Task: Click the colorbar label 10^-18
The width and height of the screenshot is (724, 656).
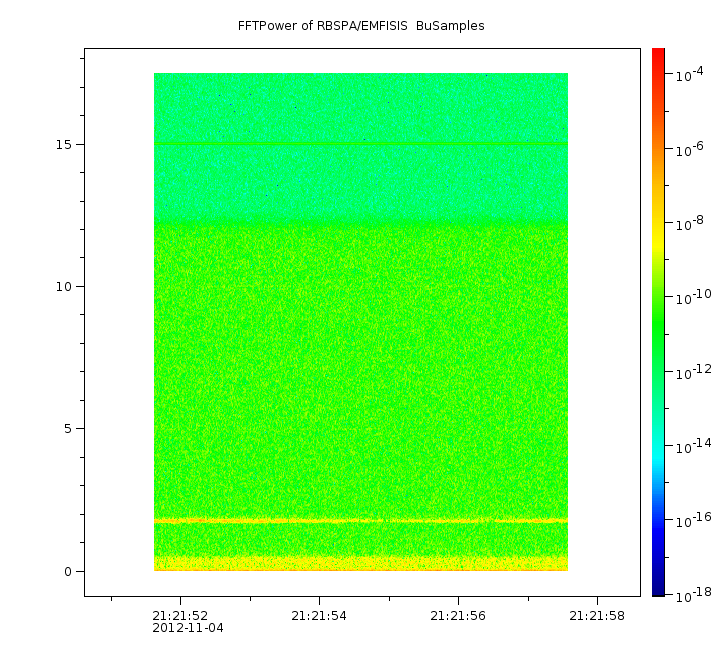Action: point(694,596)
